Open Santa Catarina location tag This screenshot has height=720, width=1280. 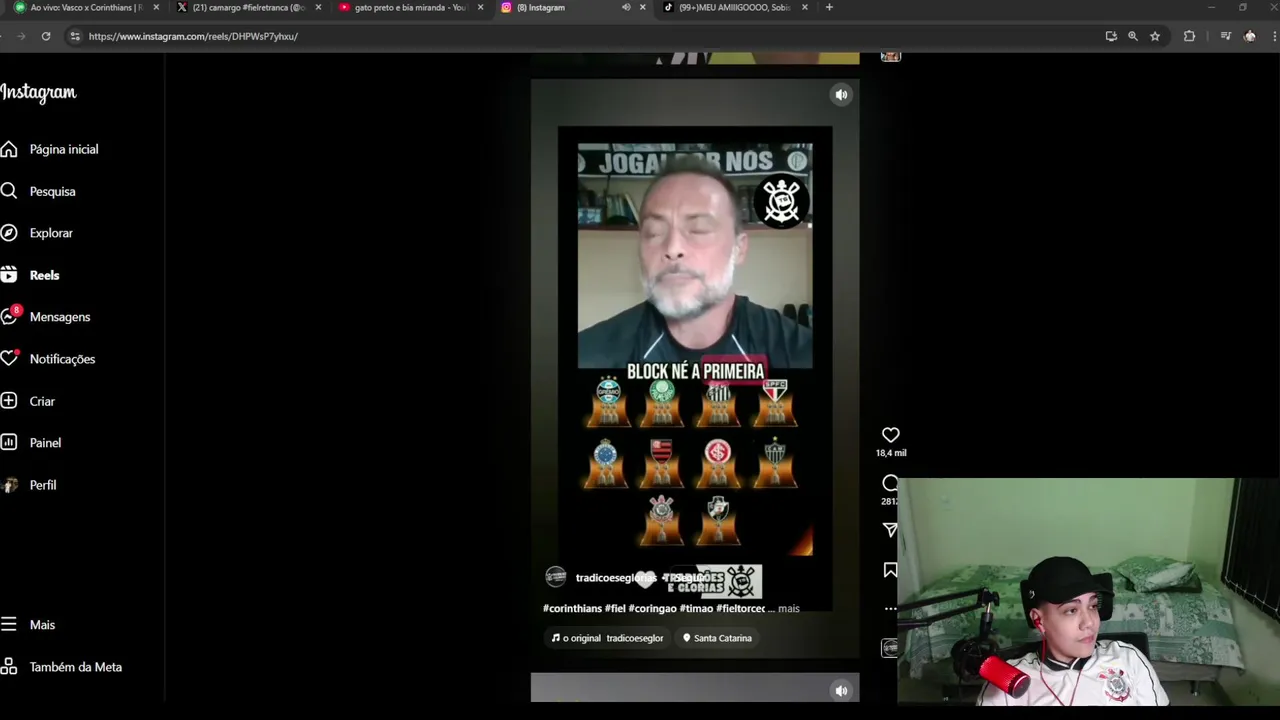click(x=717, y=638)
